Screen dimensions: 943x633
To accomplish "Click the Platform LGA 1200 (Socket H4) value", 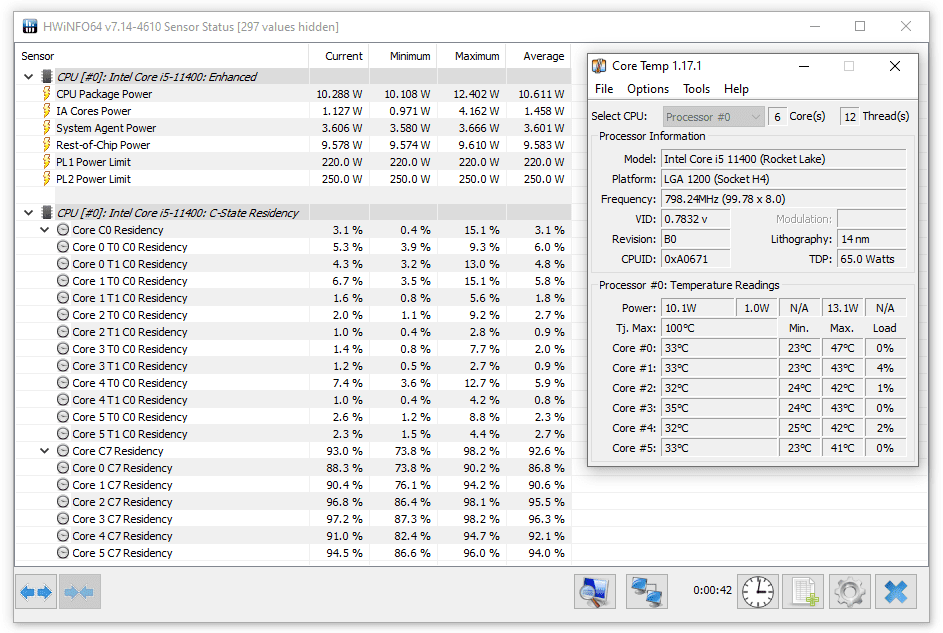I will point(784,179).
